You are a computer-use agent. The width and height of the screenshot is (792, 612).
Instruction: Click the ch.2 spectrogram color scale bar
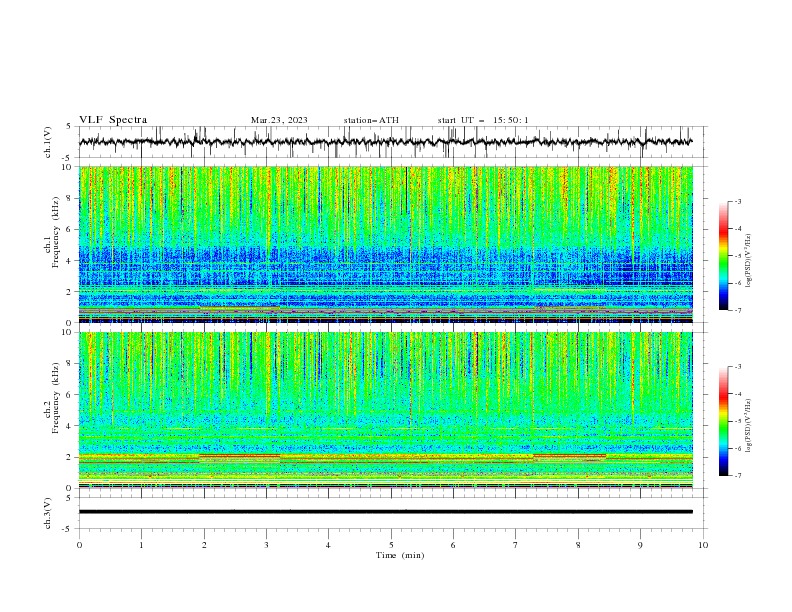click(x=724, y=421)
